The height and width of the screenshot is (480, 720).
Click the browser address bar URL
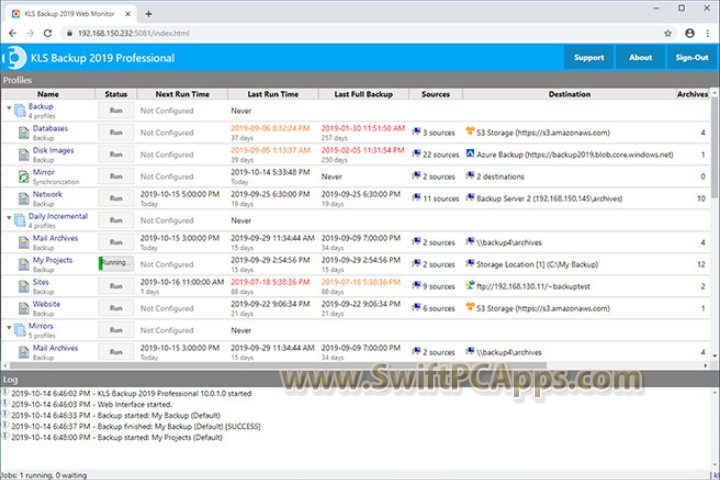pos(133,33)
